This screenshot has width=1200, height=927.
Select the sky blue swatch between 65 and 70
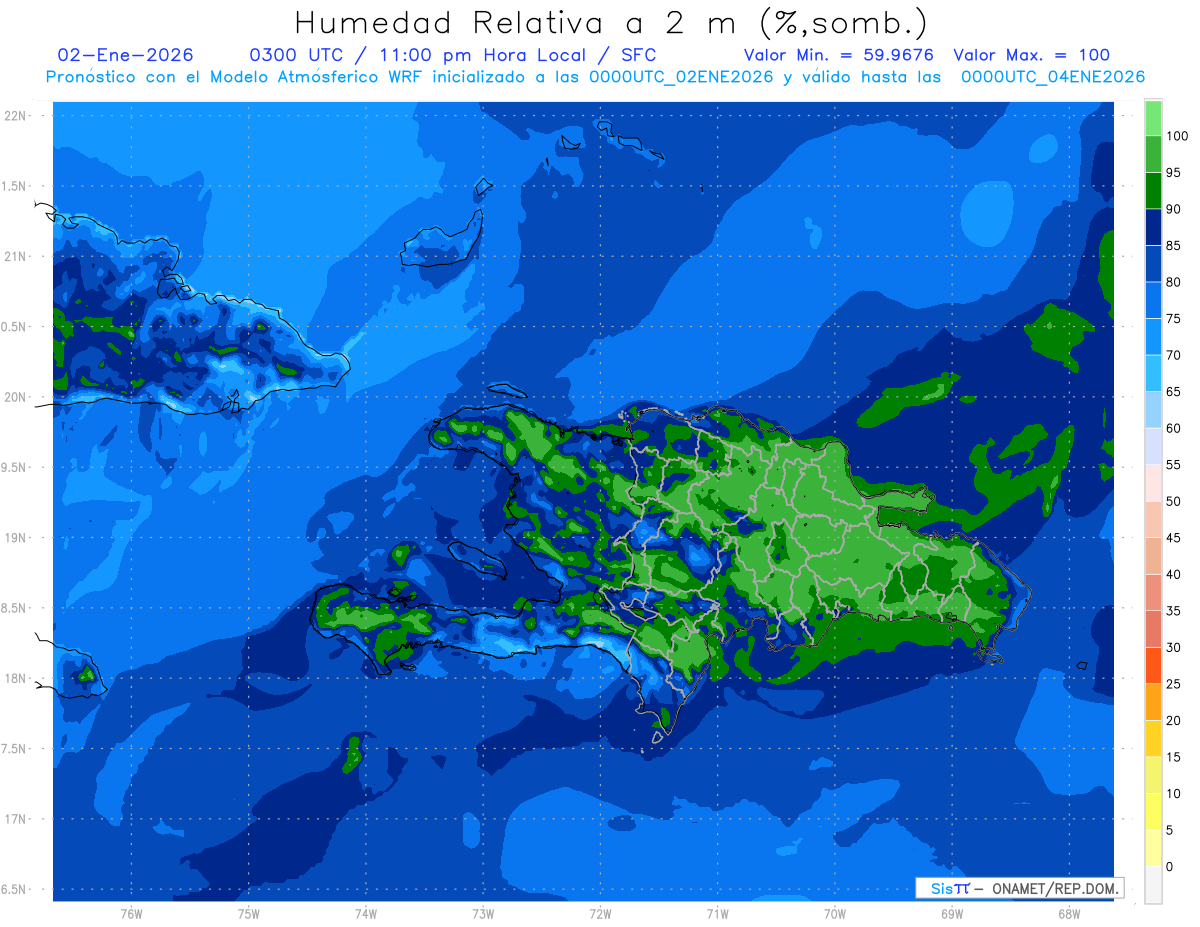pyautogui.click(x=1153, y=373)
